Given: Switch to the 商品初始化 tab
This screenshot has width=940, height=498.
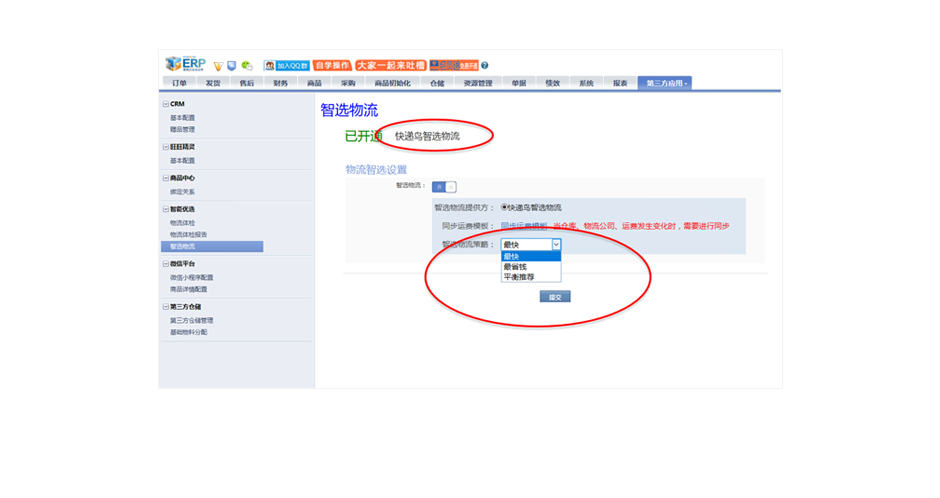Looking at the screenshot, I should click(392, 83).
